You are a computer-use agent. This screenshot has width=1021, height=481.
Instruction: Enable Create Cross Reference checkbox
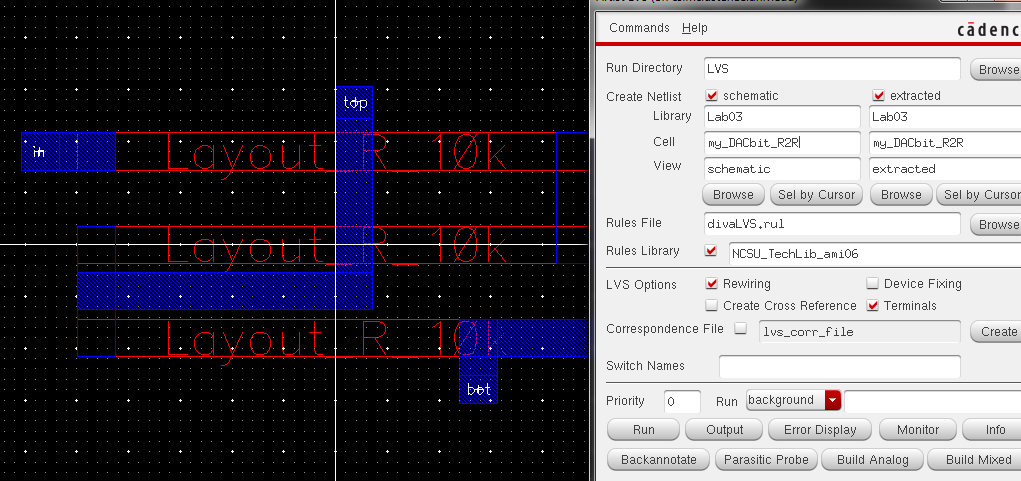pyautogui.click(x=712, y=306)
